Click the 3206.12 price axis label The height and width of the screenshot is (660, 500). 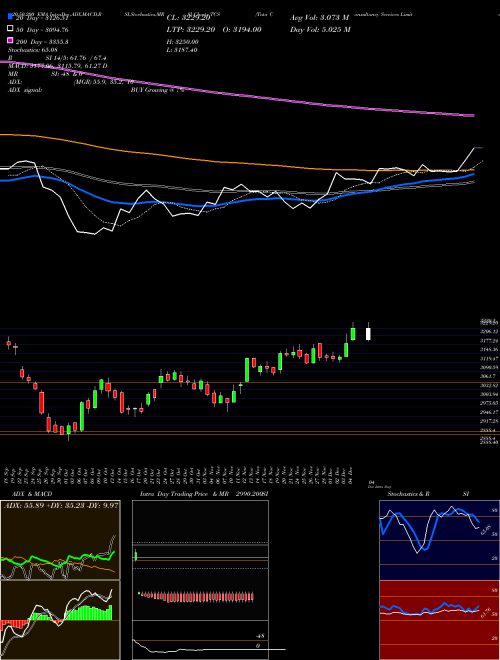pyautogui.click(x=490, y=332)
